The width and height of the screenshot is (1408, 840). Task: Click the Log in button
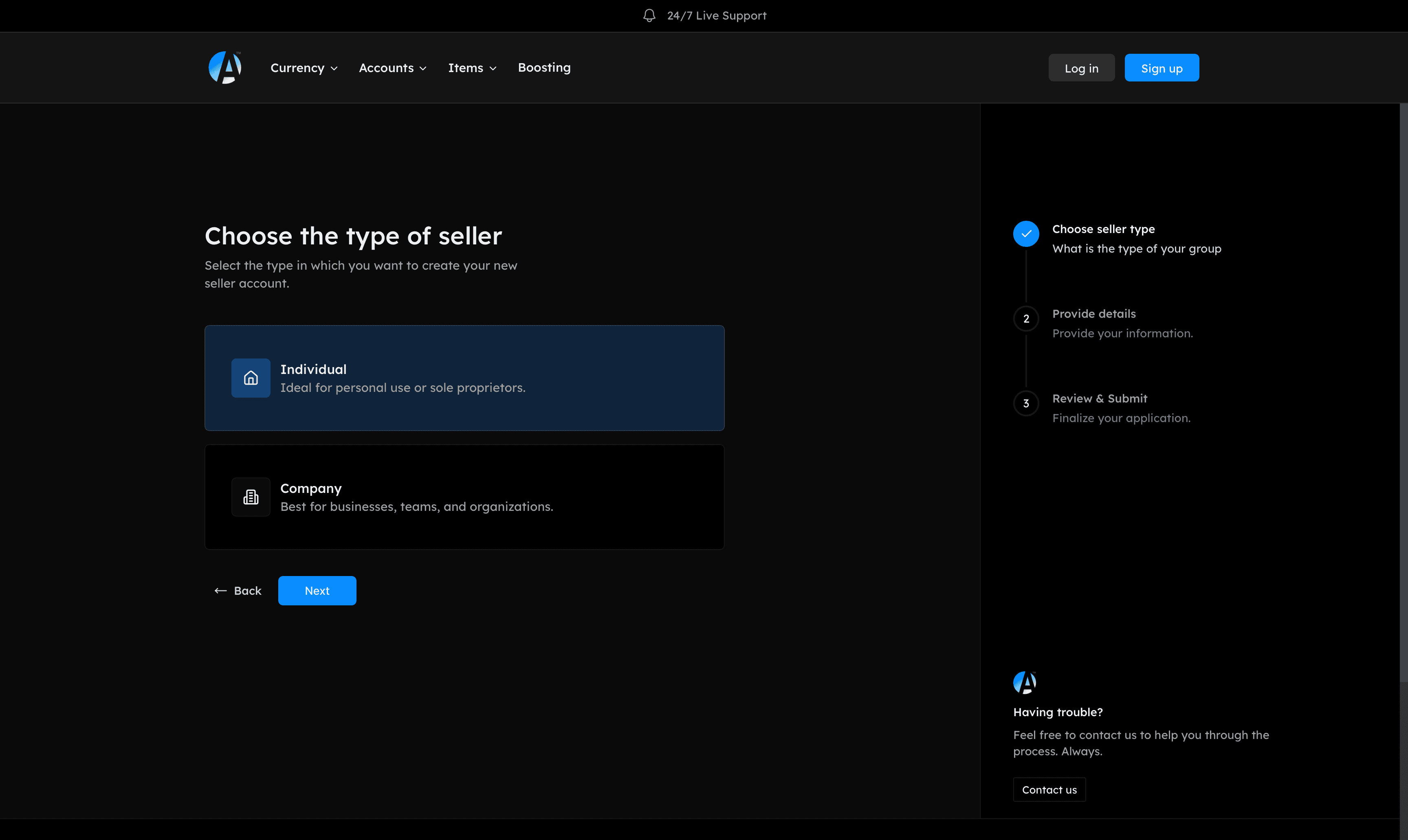tap(1081, 68)
